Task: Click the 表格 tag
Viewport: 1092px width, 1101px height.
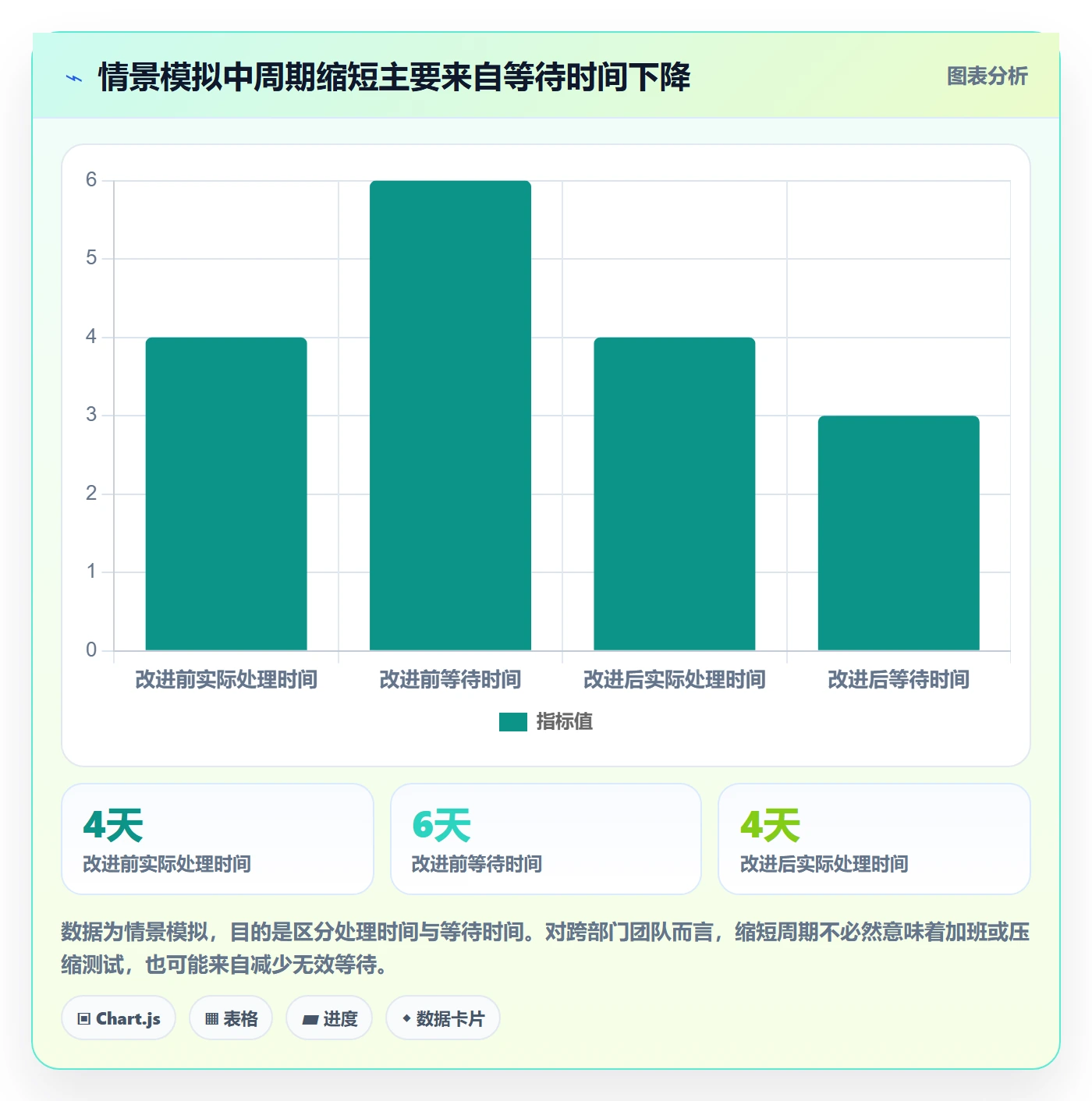Action: point(231,1018)
